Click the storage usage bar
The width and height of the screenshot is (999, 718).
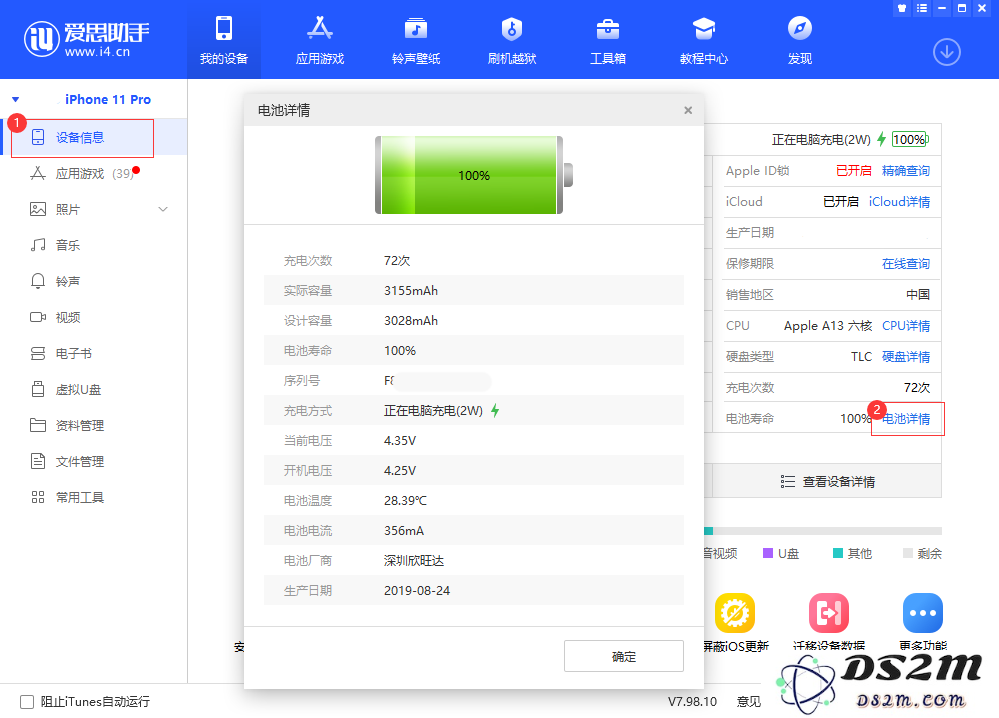coord(823,531)
